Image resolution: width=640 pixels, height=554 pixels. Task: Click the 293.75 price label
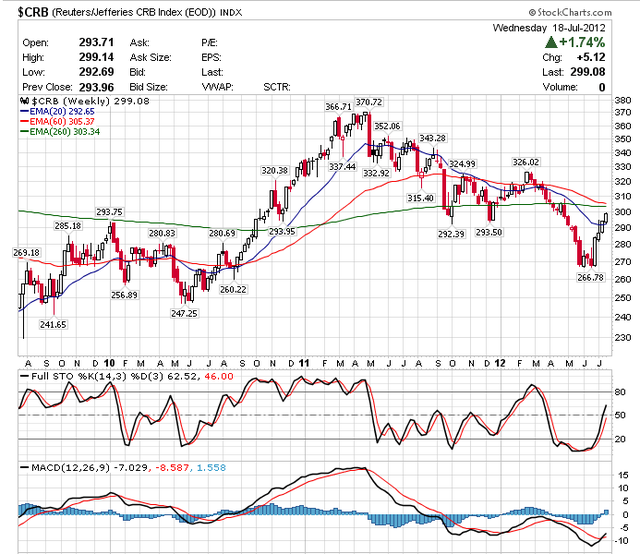[x=109, y=212]
